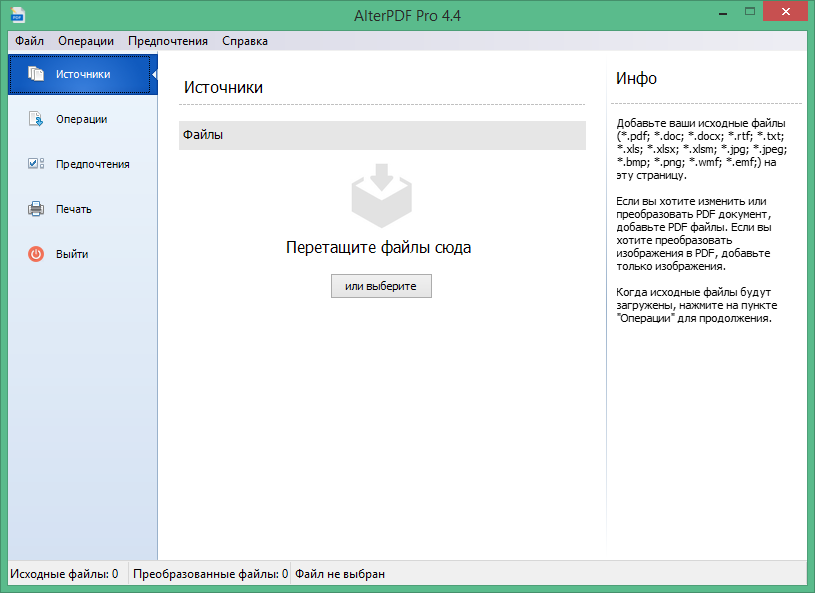Click the Преобразованные файлы: 0 status entry

pyautogui.click(x=211, y=574)
